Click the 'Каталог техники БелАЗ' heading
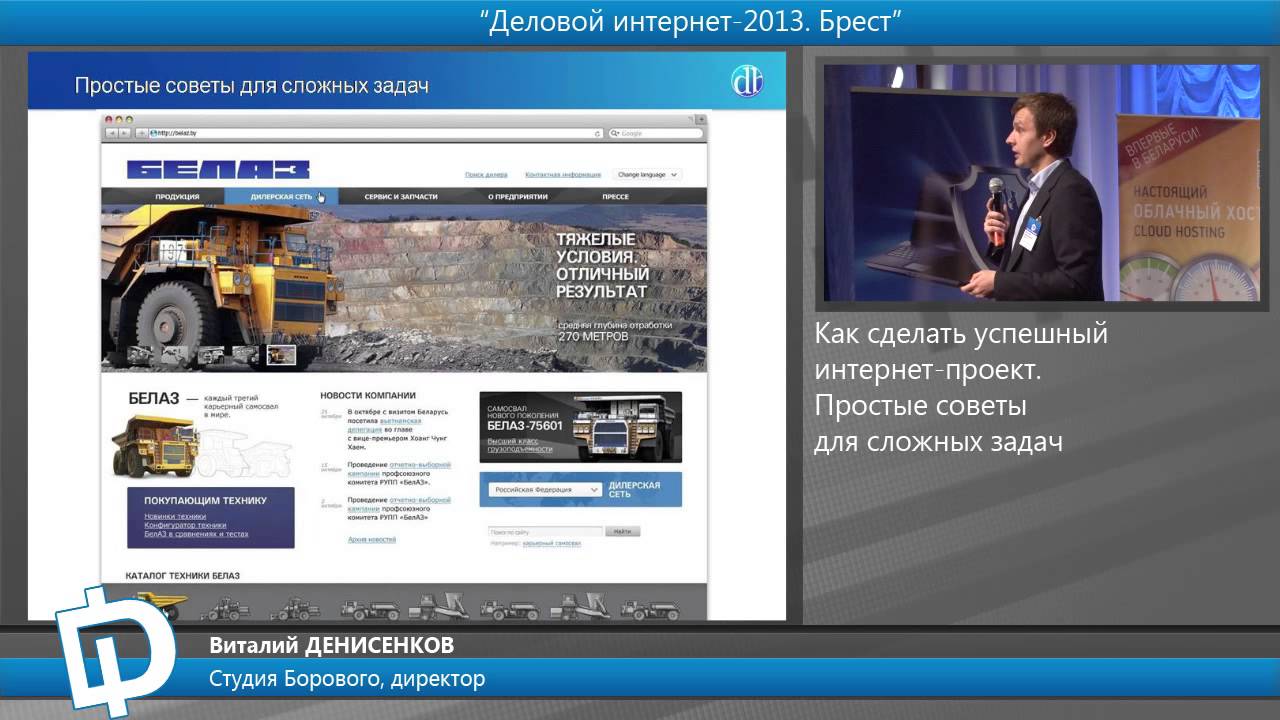The width and height of the screenshot is (1280, 720). tap(182, 576)
